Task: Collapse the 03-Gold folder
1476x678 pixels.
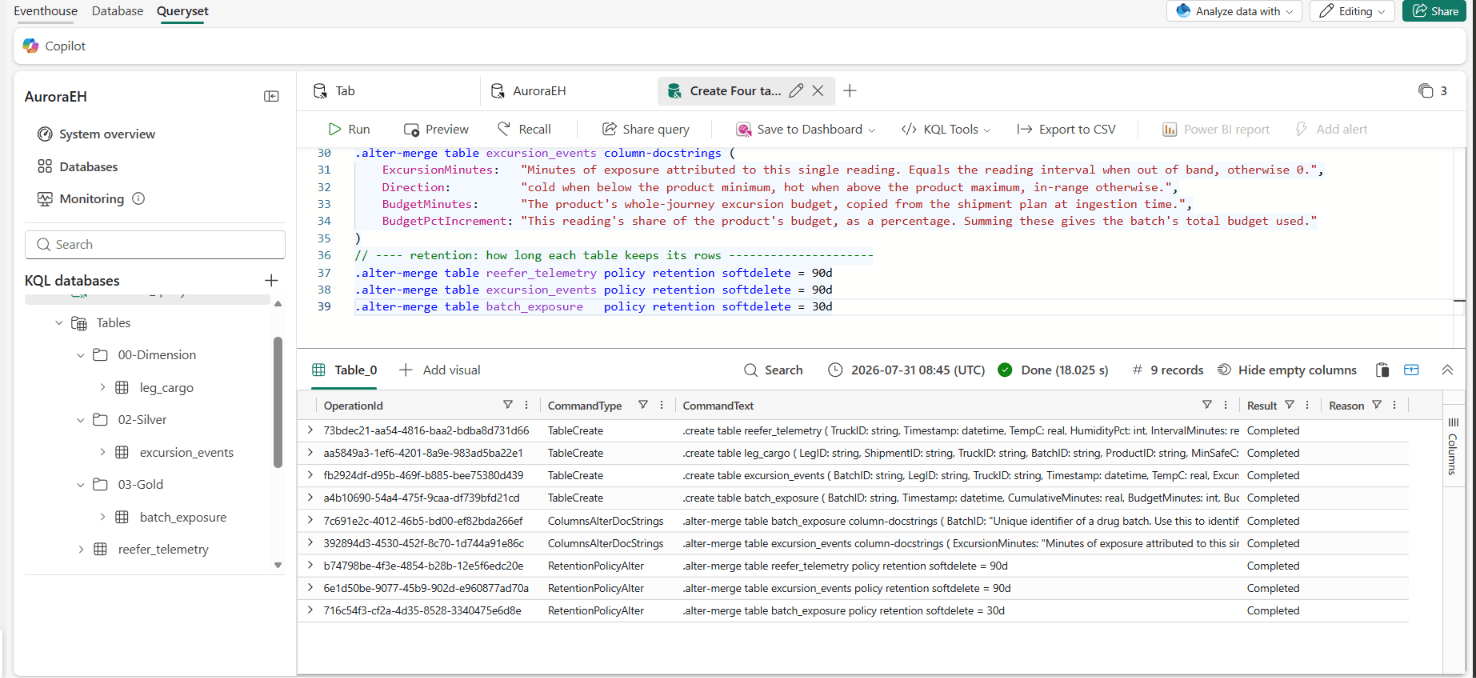Action: coord(81,485)
